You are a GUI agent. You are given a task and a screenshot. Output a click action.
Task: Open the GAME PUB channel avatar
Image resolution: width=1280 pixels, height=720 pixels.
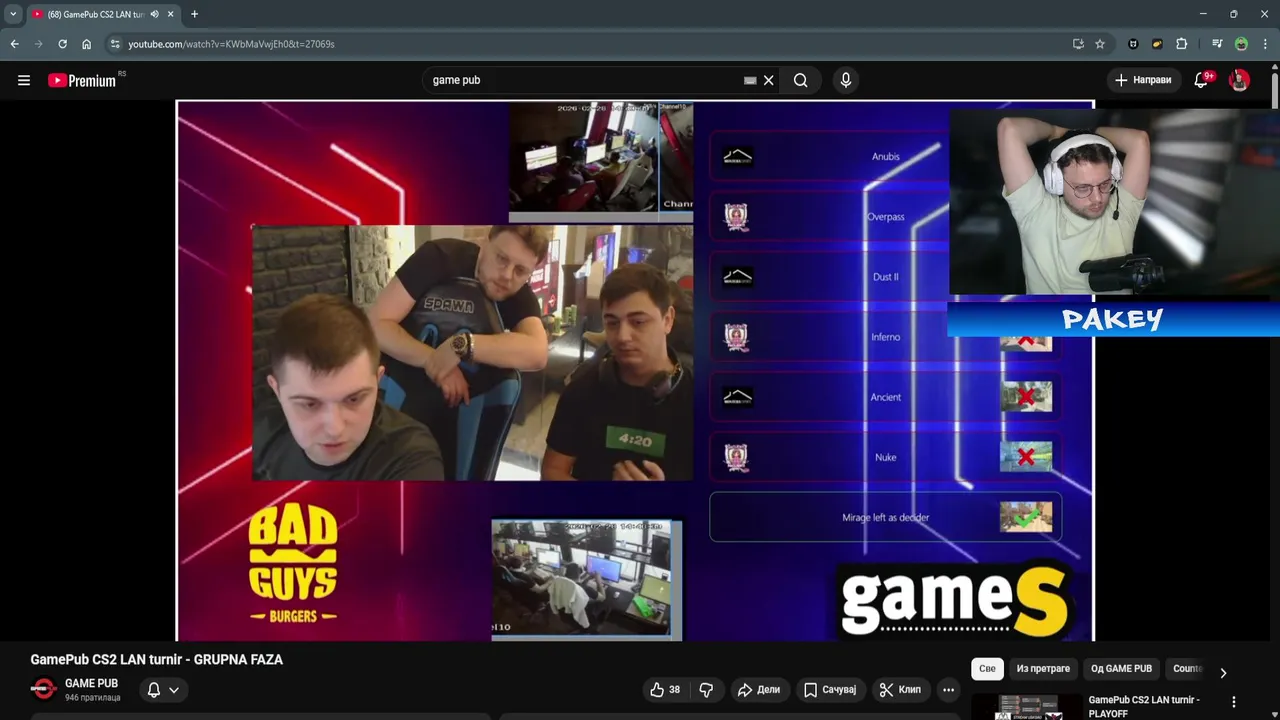click(43, 689)
